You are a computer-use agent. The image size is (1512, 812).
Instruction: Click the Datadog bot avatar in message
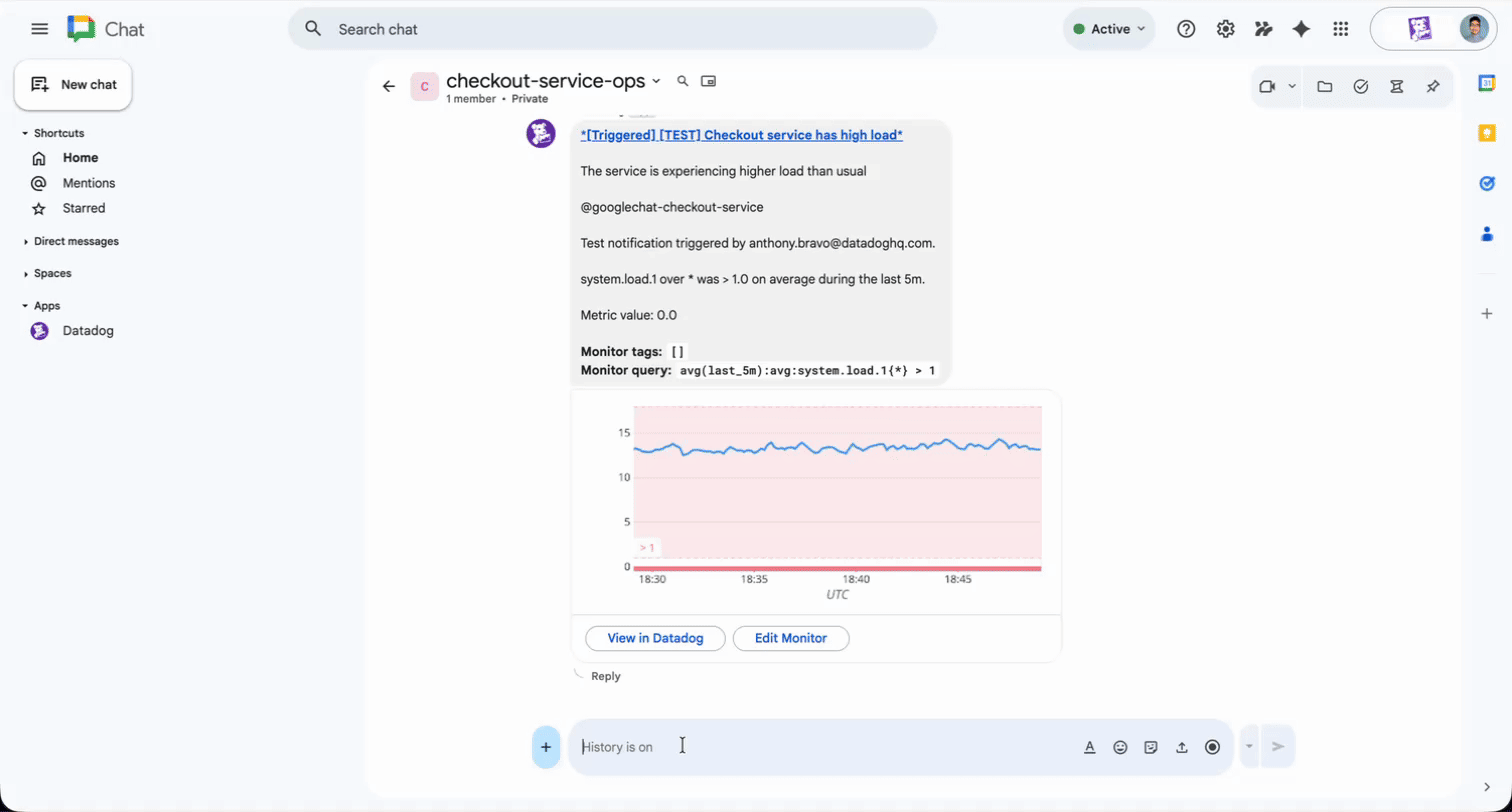click(x=541, y=133)
